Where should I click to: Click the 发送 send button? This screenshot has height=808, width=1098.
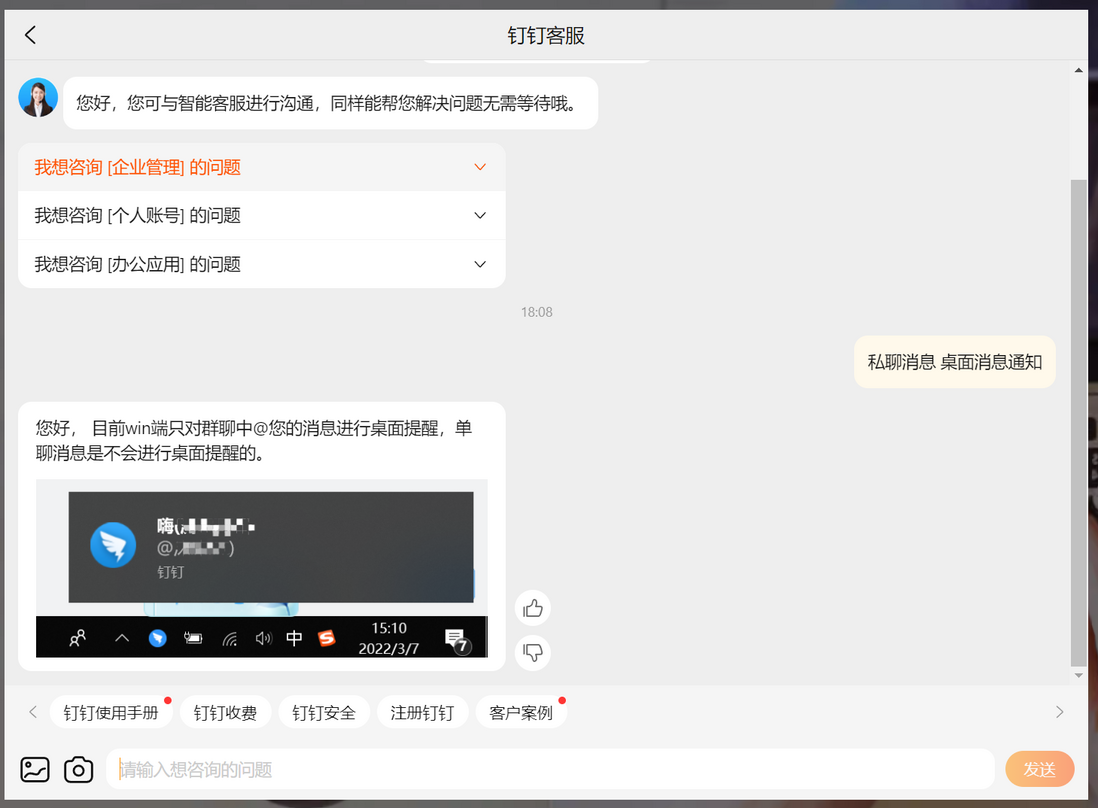[1040, 769]
